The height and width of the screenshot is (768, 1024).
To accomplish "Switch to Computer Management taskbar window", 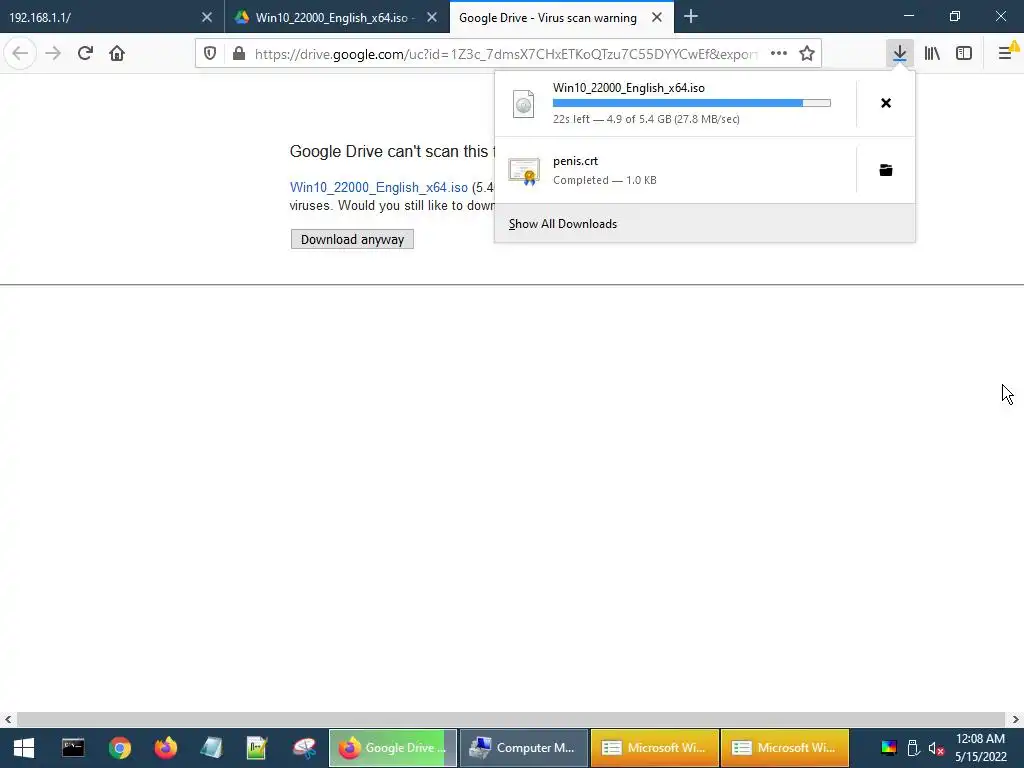I will coord(524,748).
